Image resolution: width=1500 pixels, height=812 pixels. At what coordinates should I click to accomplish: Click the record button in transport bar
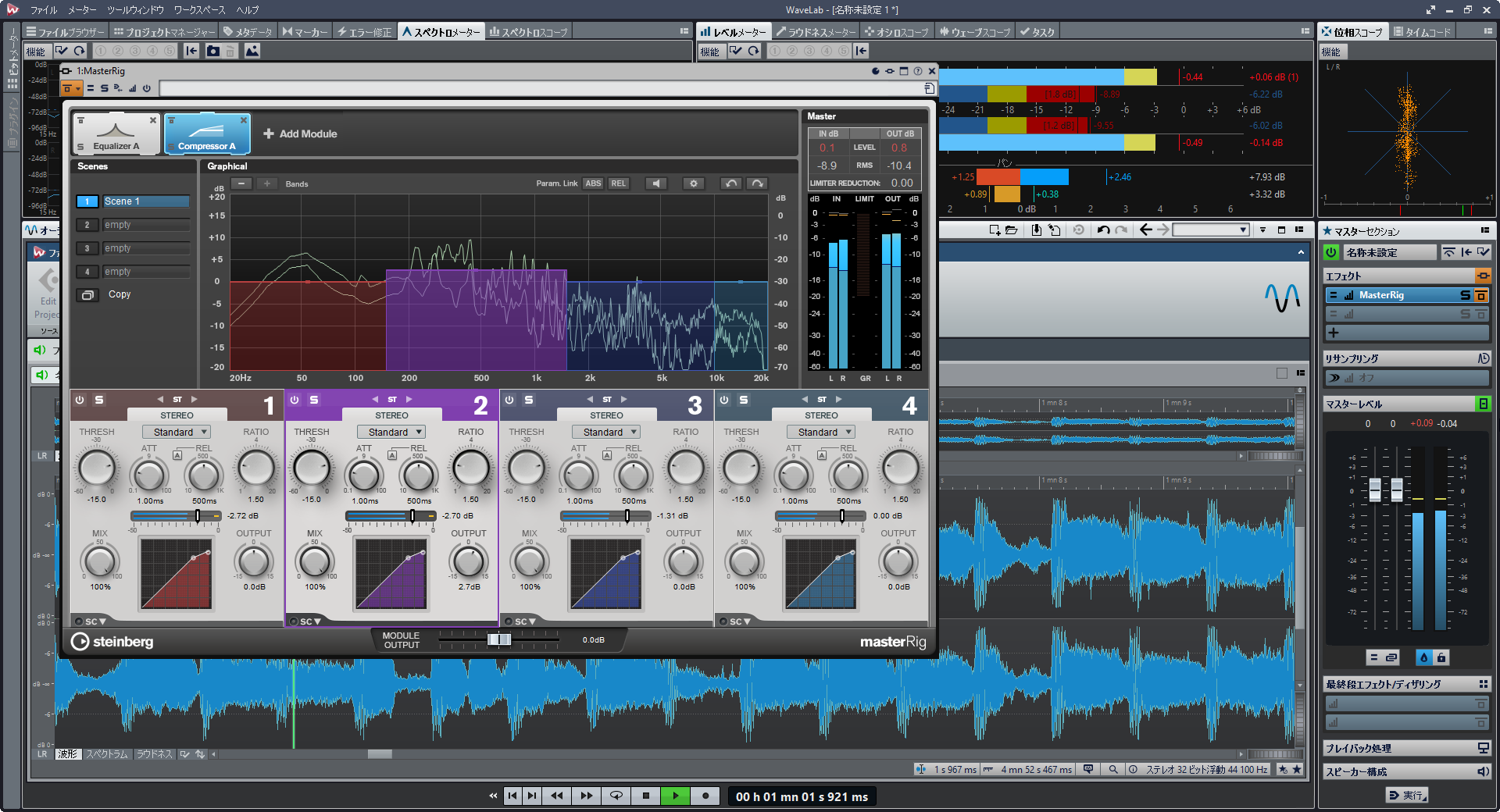click(x=705, y=796)
